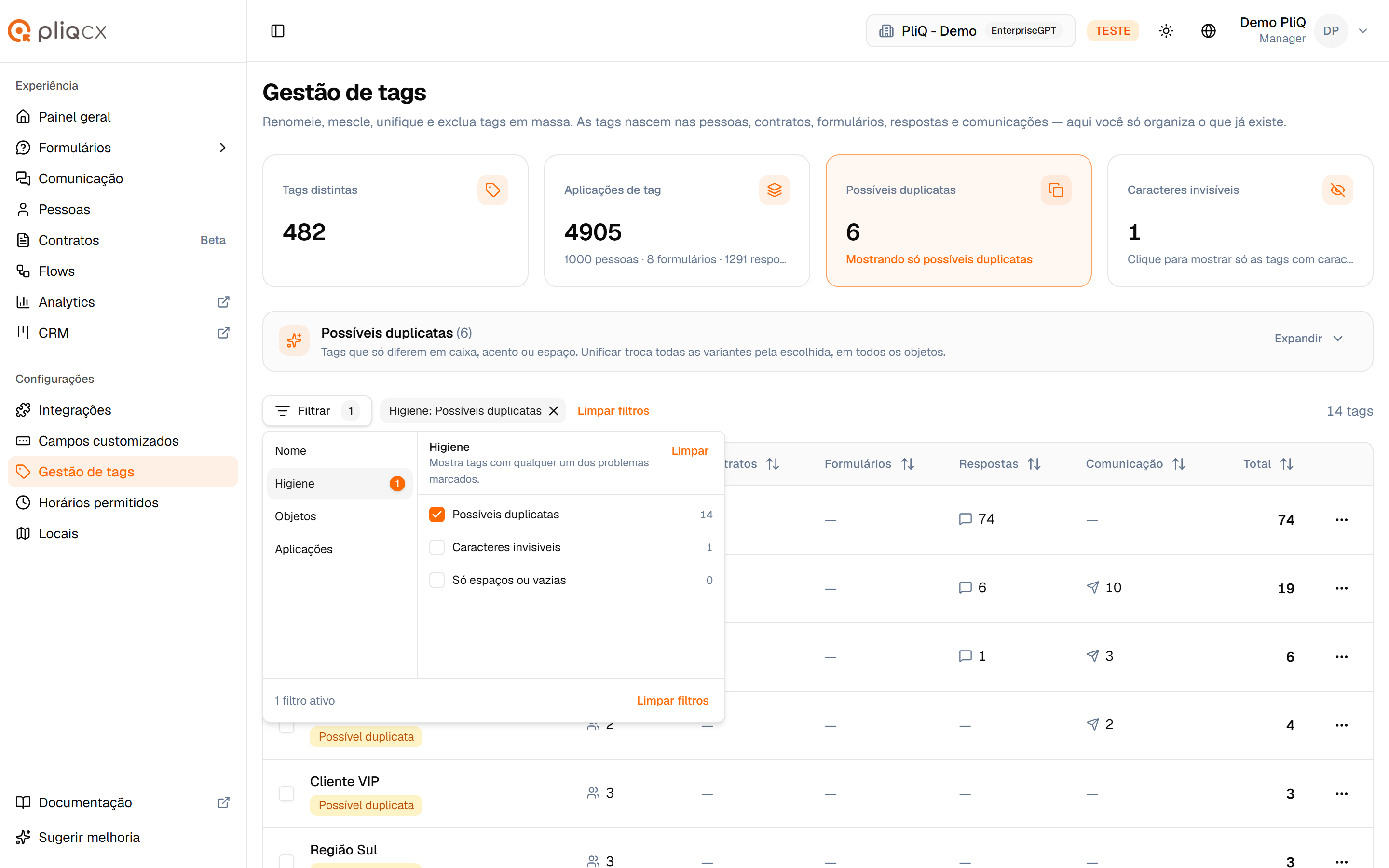Click the Tags distintas tag icon
This screenshot has width=1389, height=868.
pyautogui.click(x=492, y=190)
